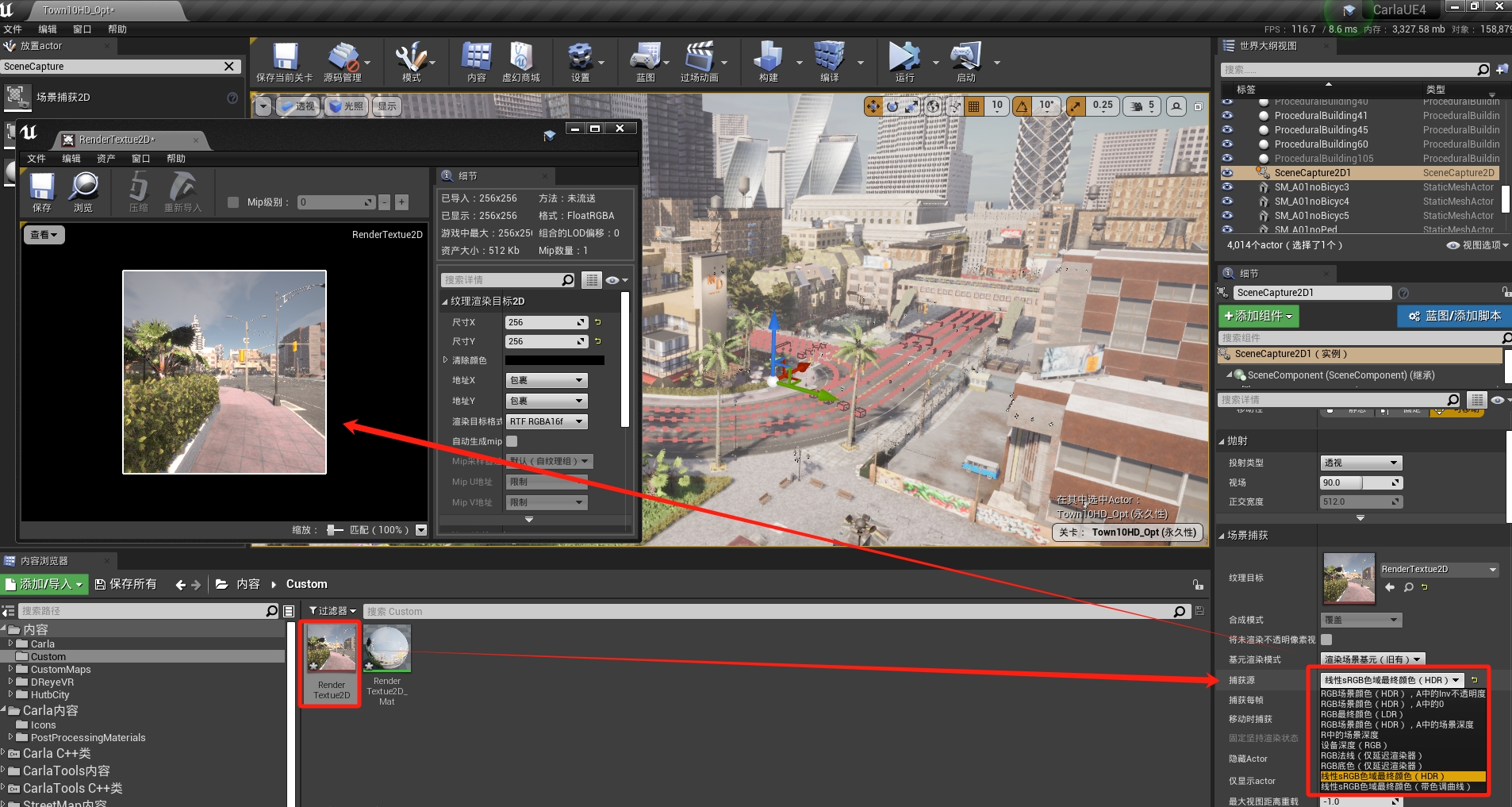
Task: Open the 窗口 menu in main menu bar
Action: (x=83, y=29)
